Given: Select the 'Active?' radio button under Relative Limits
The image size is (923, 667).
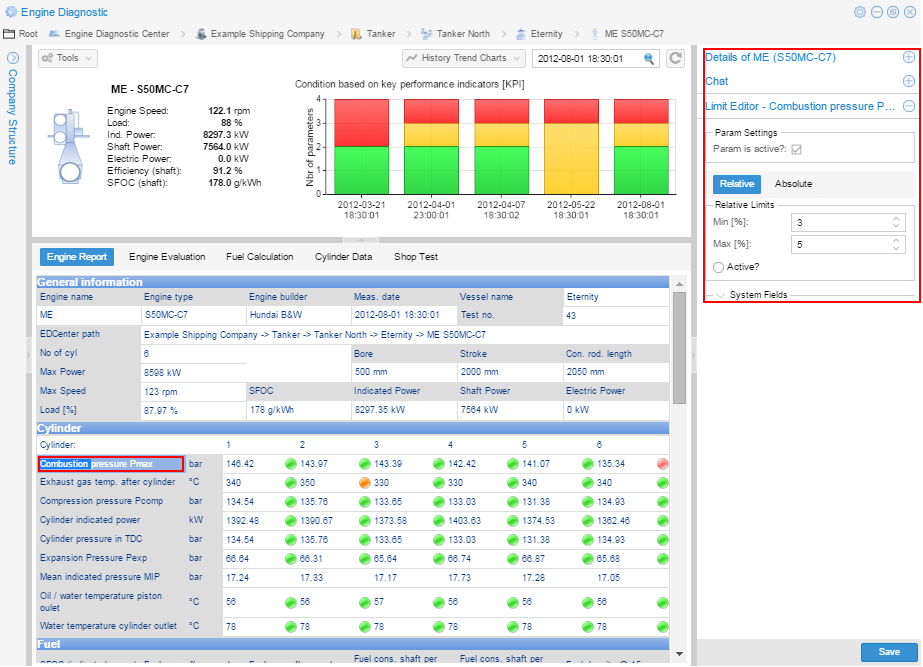Looking at the screenshot, I should (x=719, y=267).
